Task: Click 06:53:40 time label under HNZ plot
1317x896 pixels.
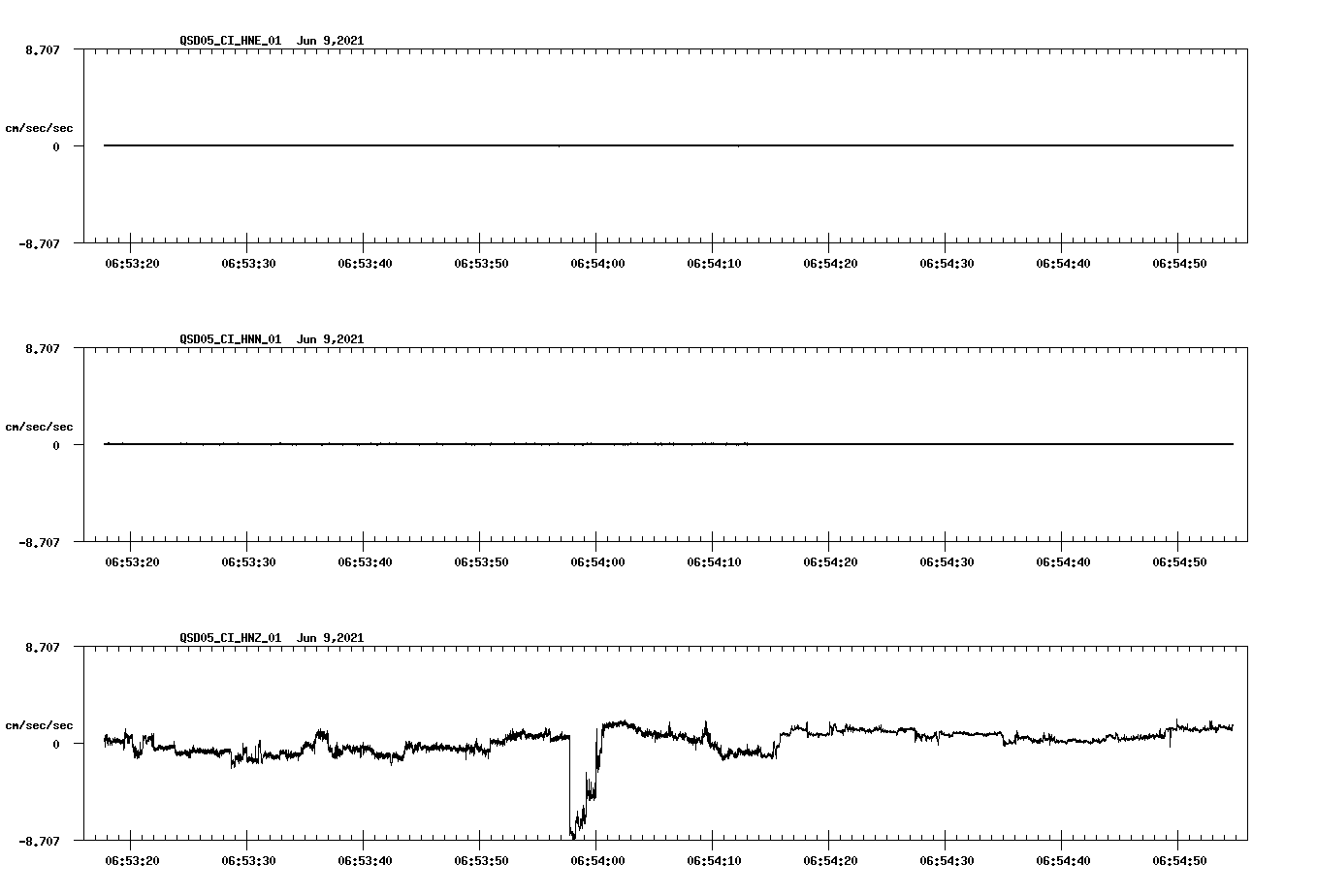Action: pos(365,860)
